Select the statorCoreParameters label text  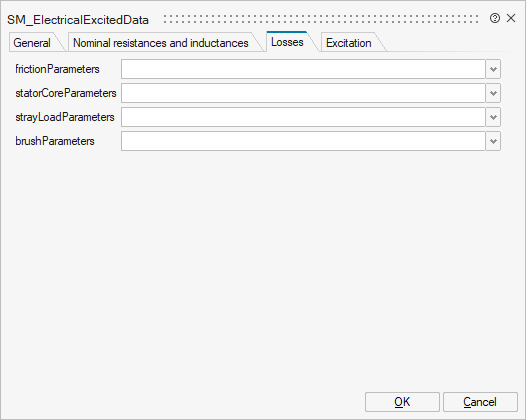point(66,93)
